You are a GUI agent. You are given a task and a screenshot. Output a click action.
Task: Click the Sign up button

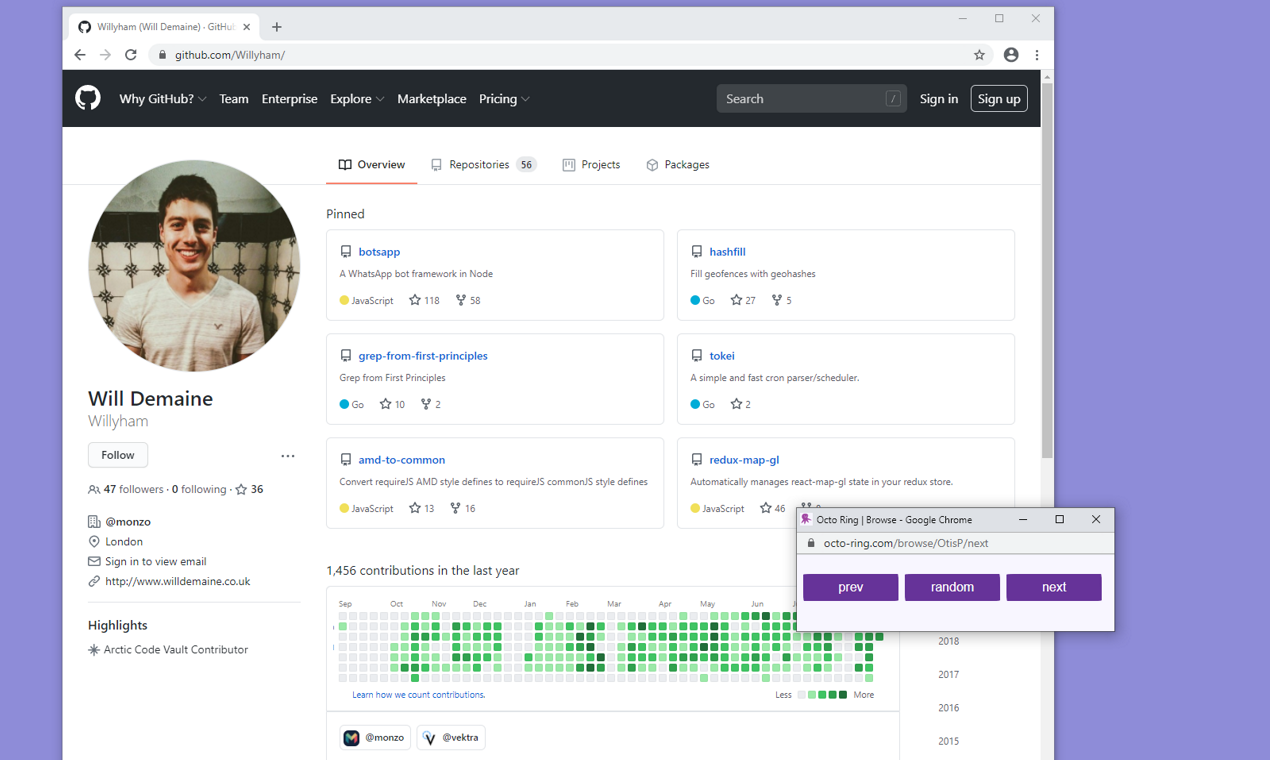[999, 99]
